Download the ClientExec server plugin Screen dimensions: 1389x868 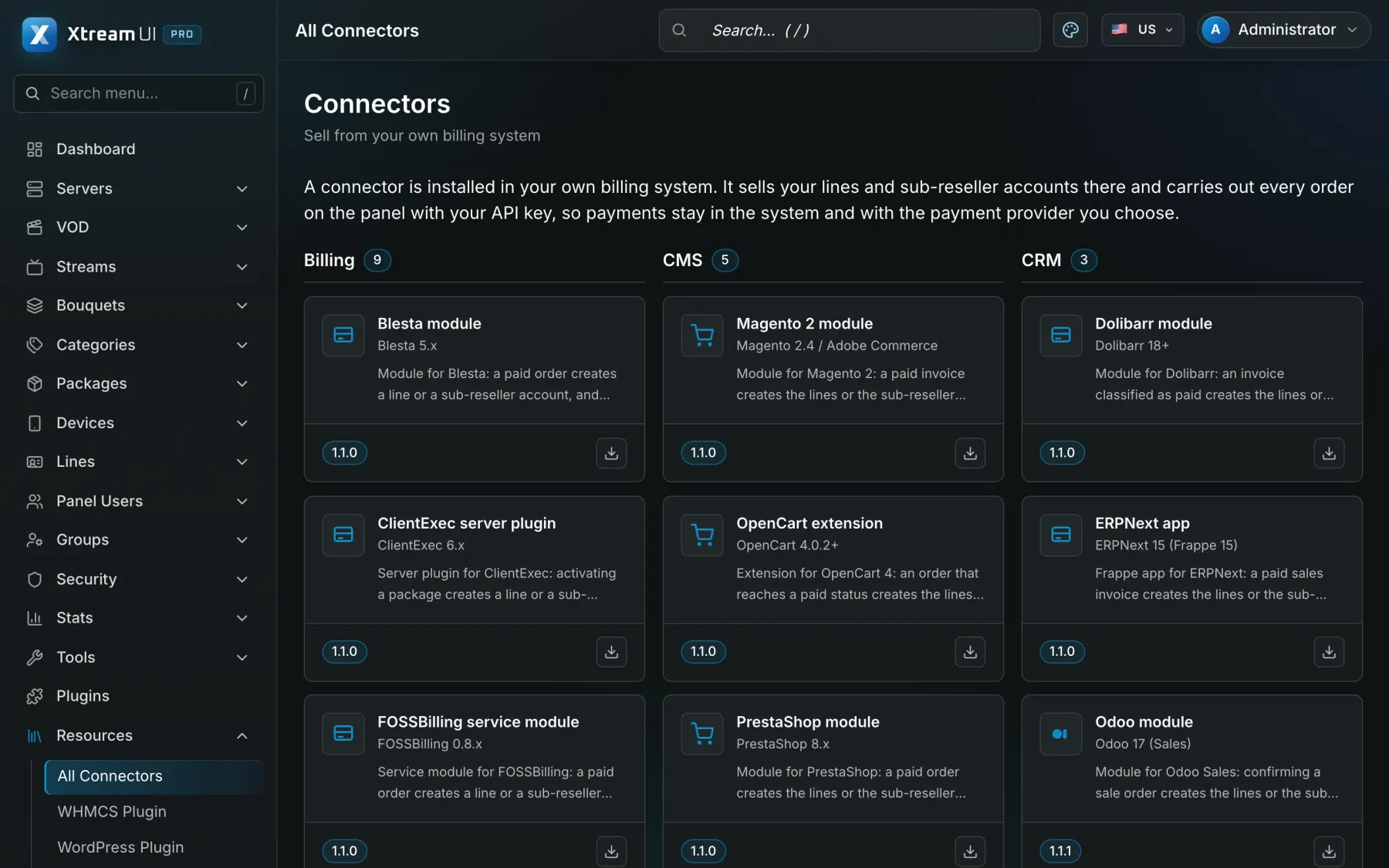point(611,652)
